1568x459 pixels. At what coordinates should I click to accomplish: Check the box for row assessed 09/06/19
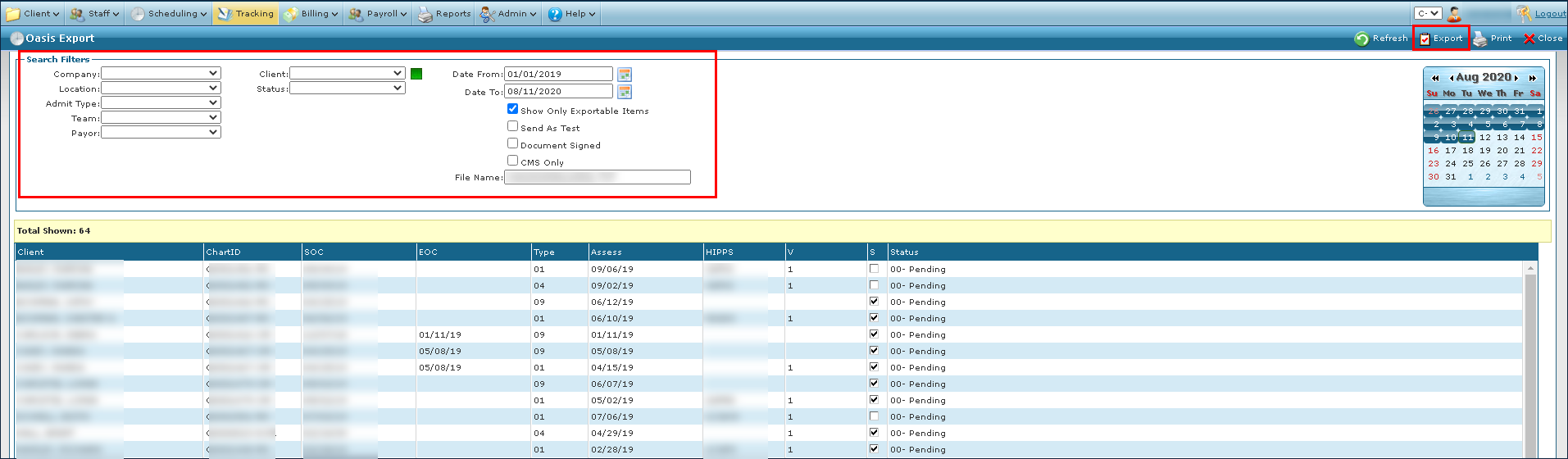click(x=874, y=269)
